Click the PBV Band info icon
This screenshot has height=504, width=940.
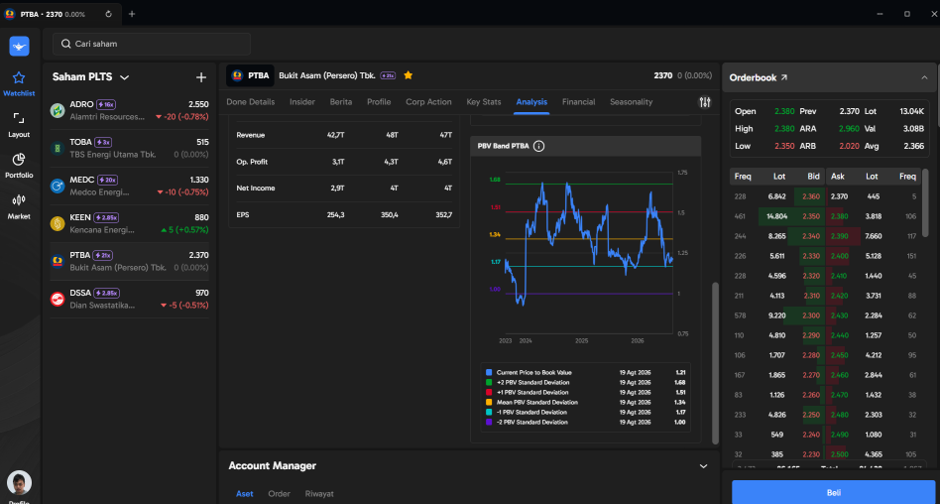point(539,146)
